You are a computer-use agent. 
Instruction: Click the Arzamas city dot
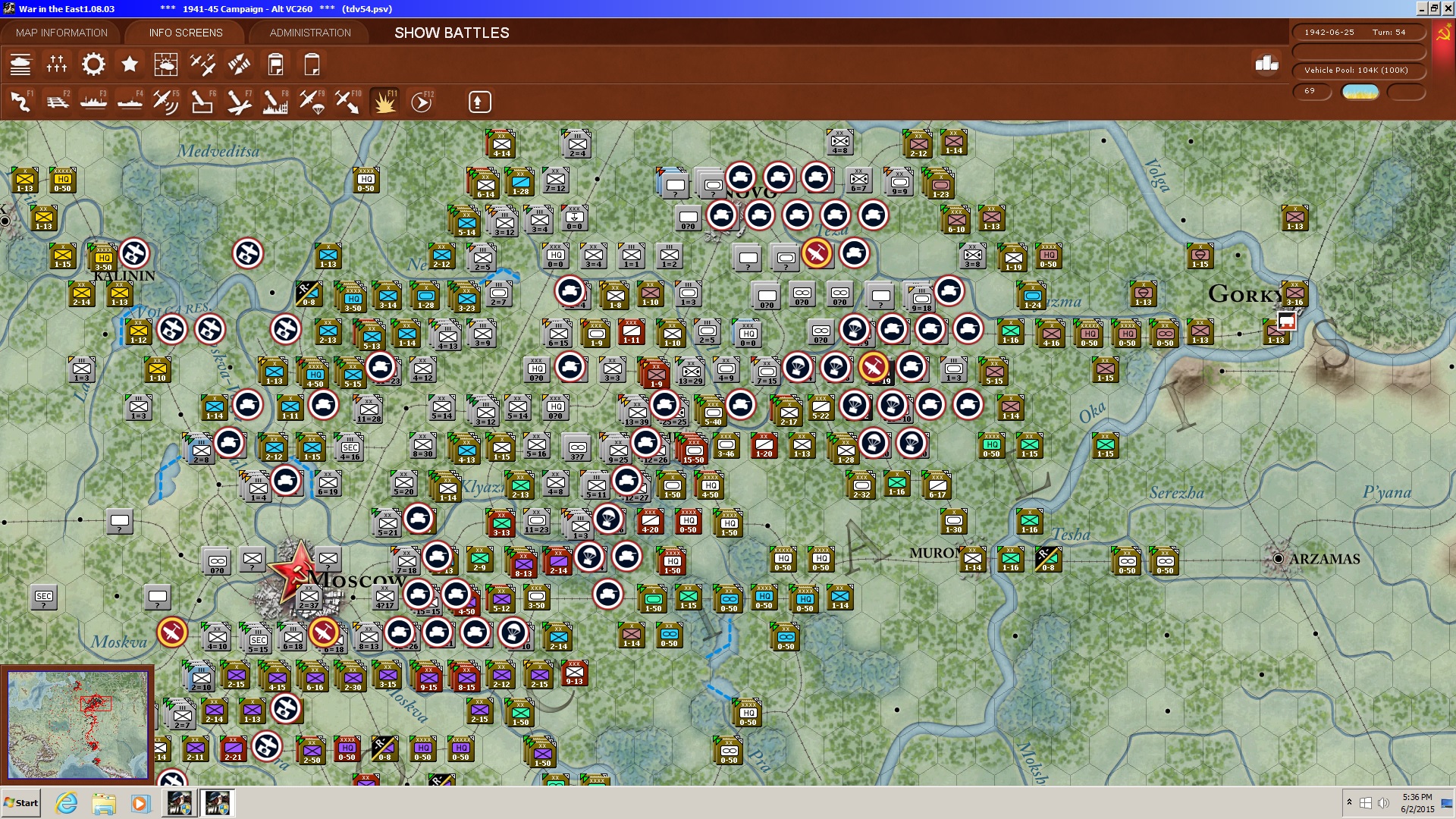tap(1278, 559)
